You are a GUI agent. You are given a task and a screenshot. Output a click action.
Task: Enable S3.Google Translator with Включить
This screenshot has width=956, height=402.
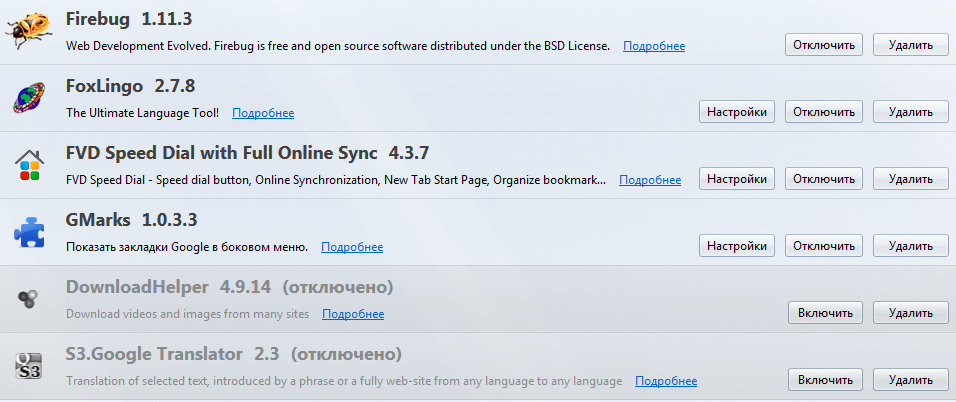[826, 380]
